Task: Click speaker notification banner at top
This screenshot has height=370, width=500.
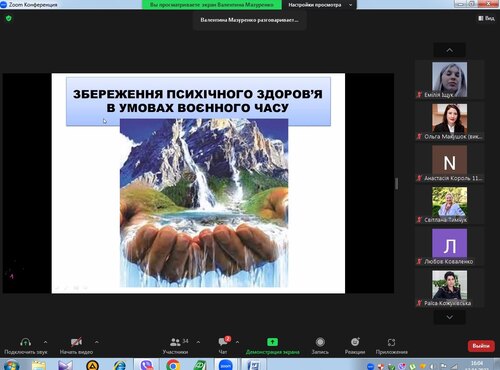Action: (250, 20)
